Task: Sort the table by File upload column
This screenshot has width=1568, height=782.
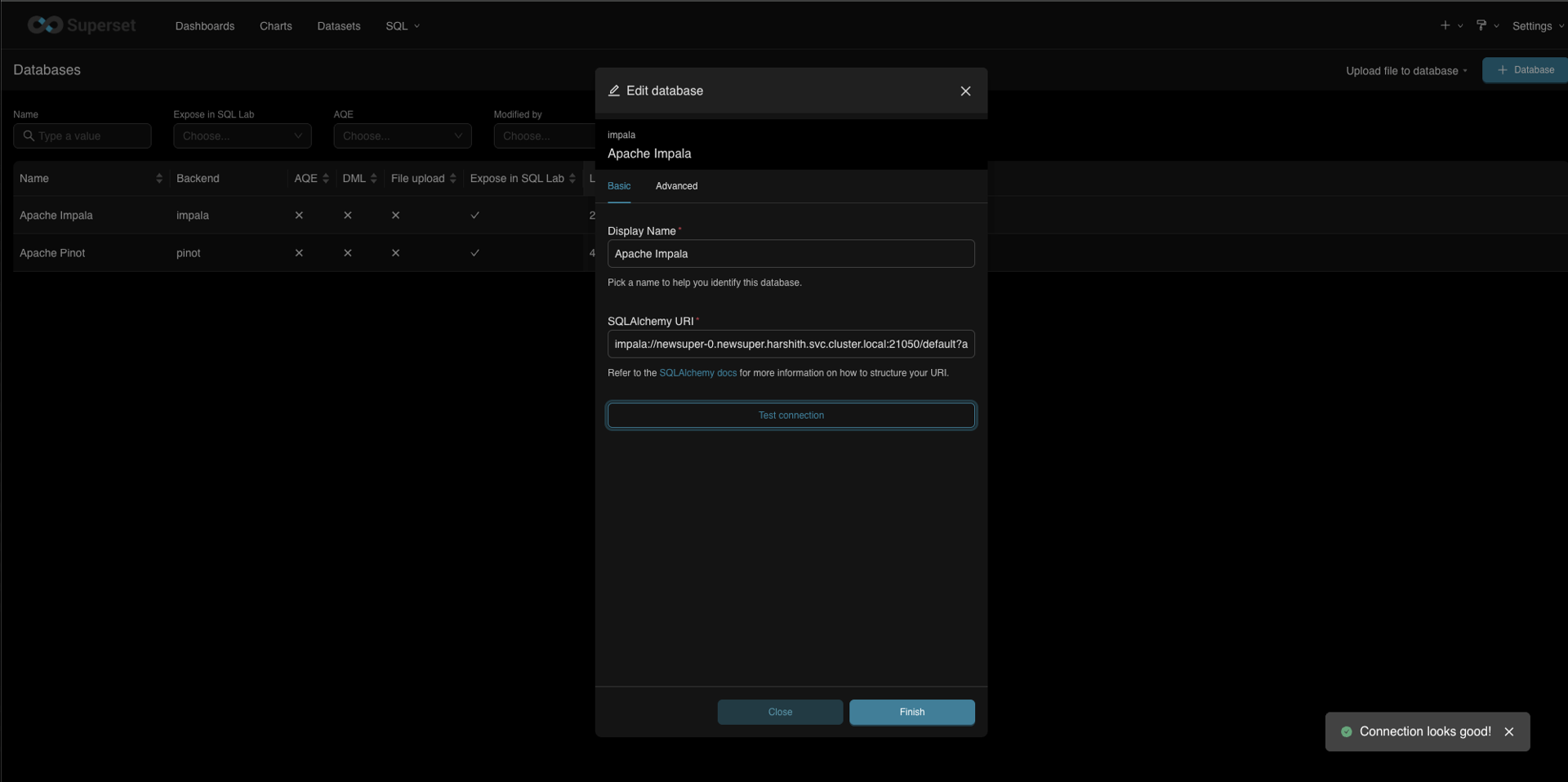Action: pos(452,178)
